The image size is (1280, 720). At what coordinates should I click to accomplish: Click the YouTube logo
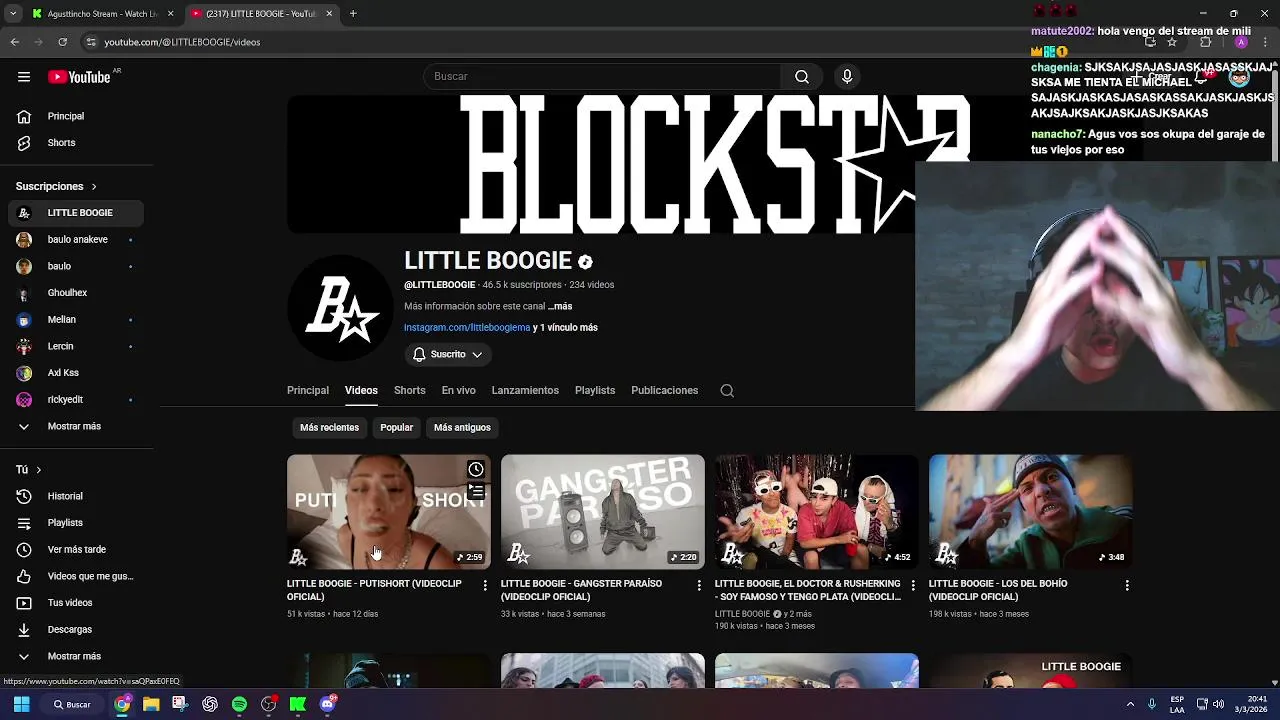pyautogui.click(x=79, y=77)
